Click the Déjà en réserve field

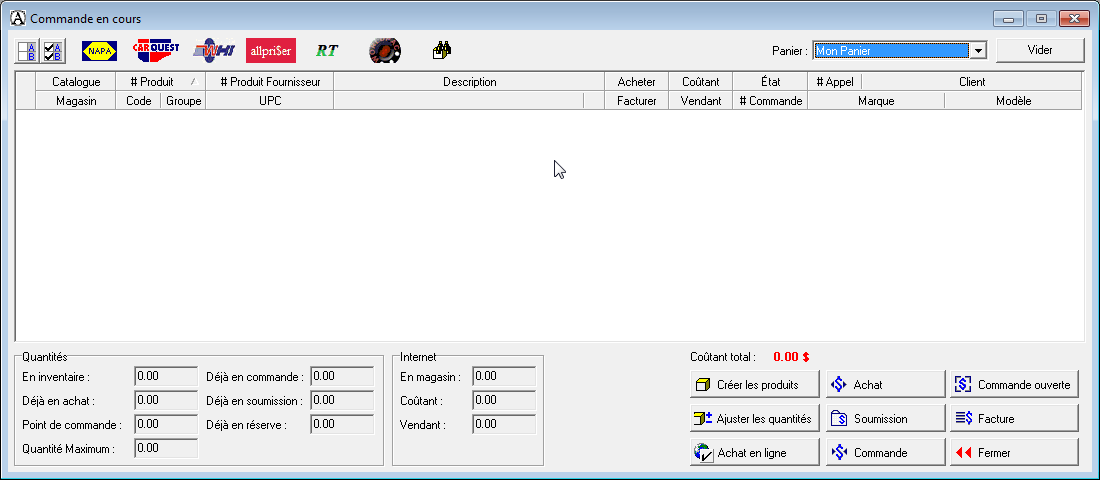(342, 424)
